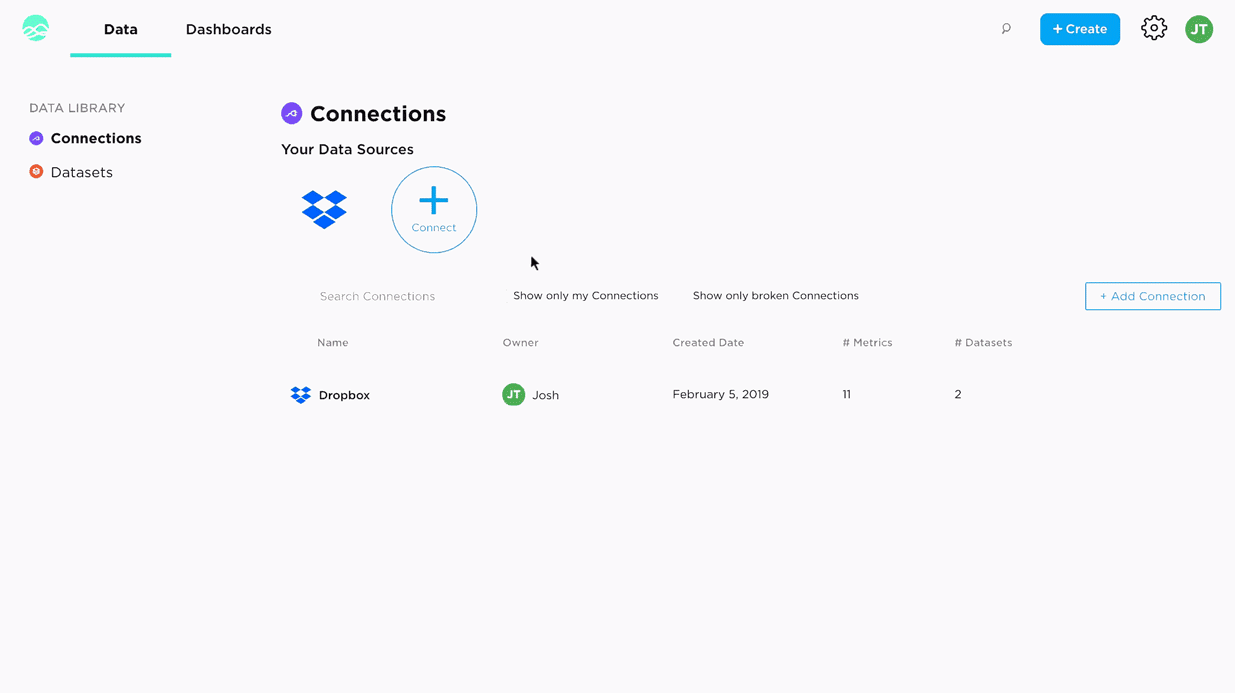This screenshot has width=1235, height=693.
Task: Click Josh's green JT owner avatar
Action: point(513,395)
